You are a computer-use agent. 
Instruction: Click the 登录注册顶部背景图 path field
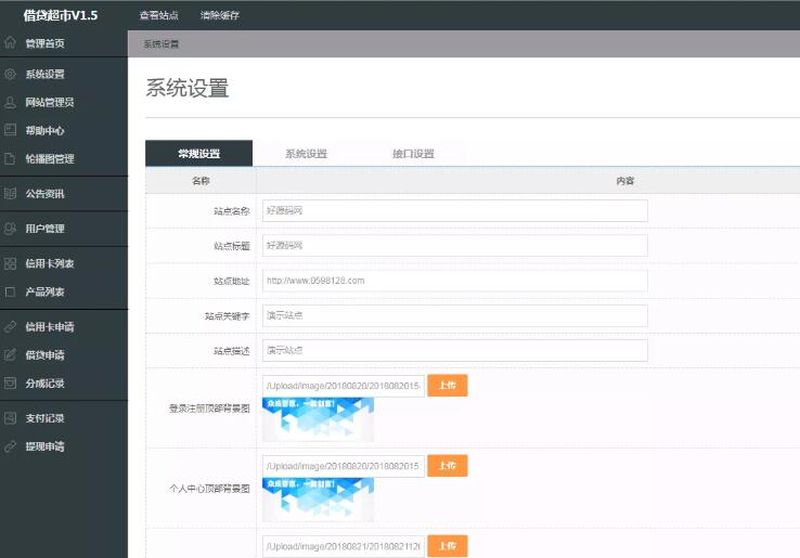click(343, 386)
